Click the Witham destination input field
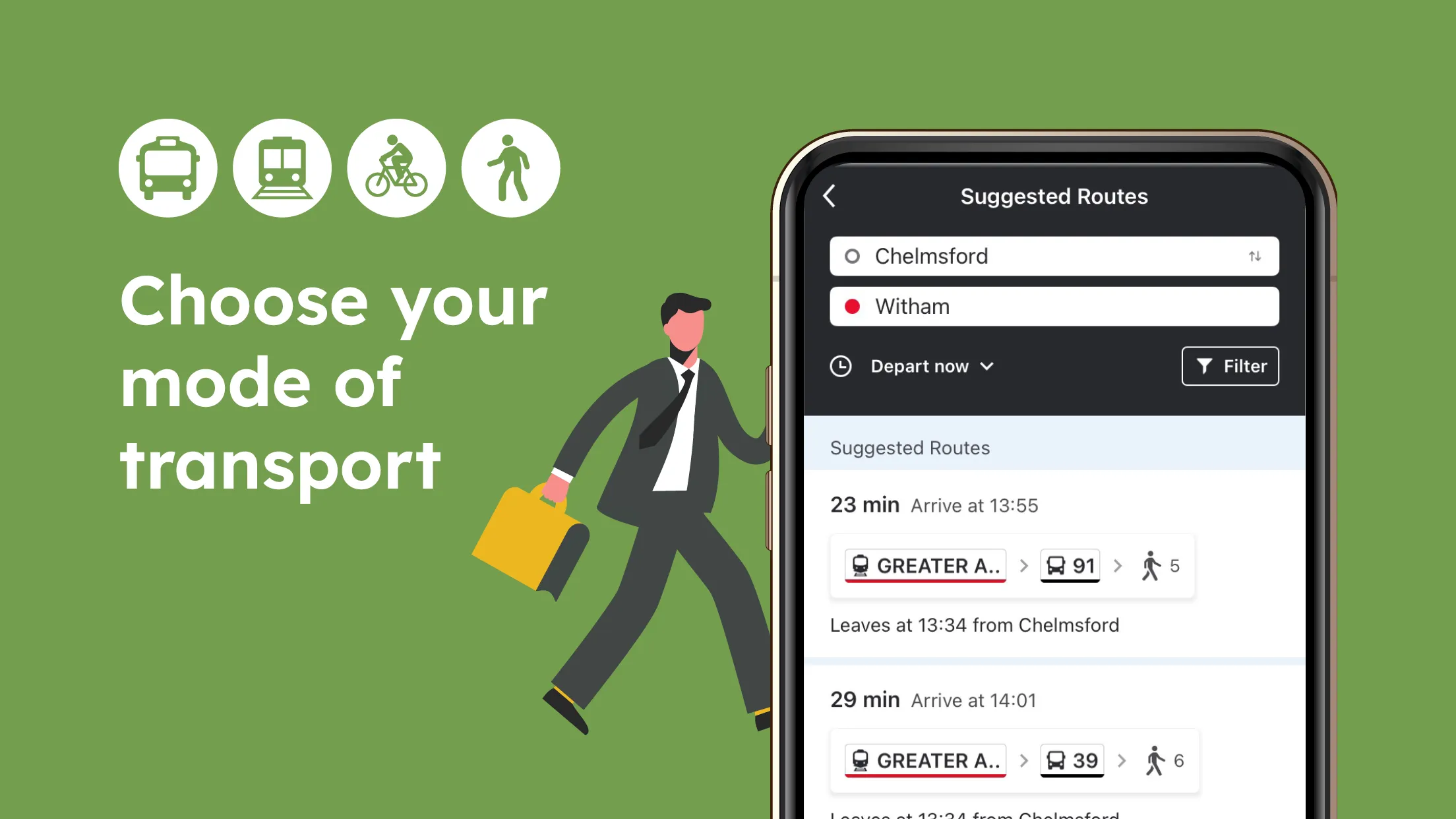The width and height of the screenshot is (1456, 819). click(x=1053, y=306)
